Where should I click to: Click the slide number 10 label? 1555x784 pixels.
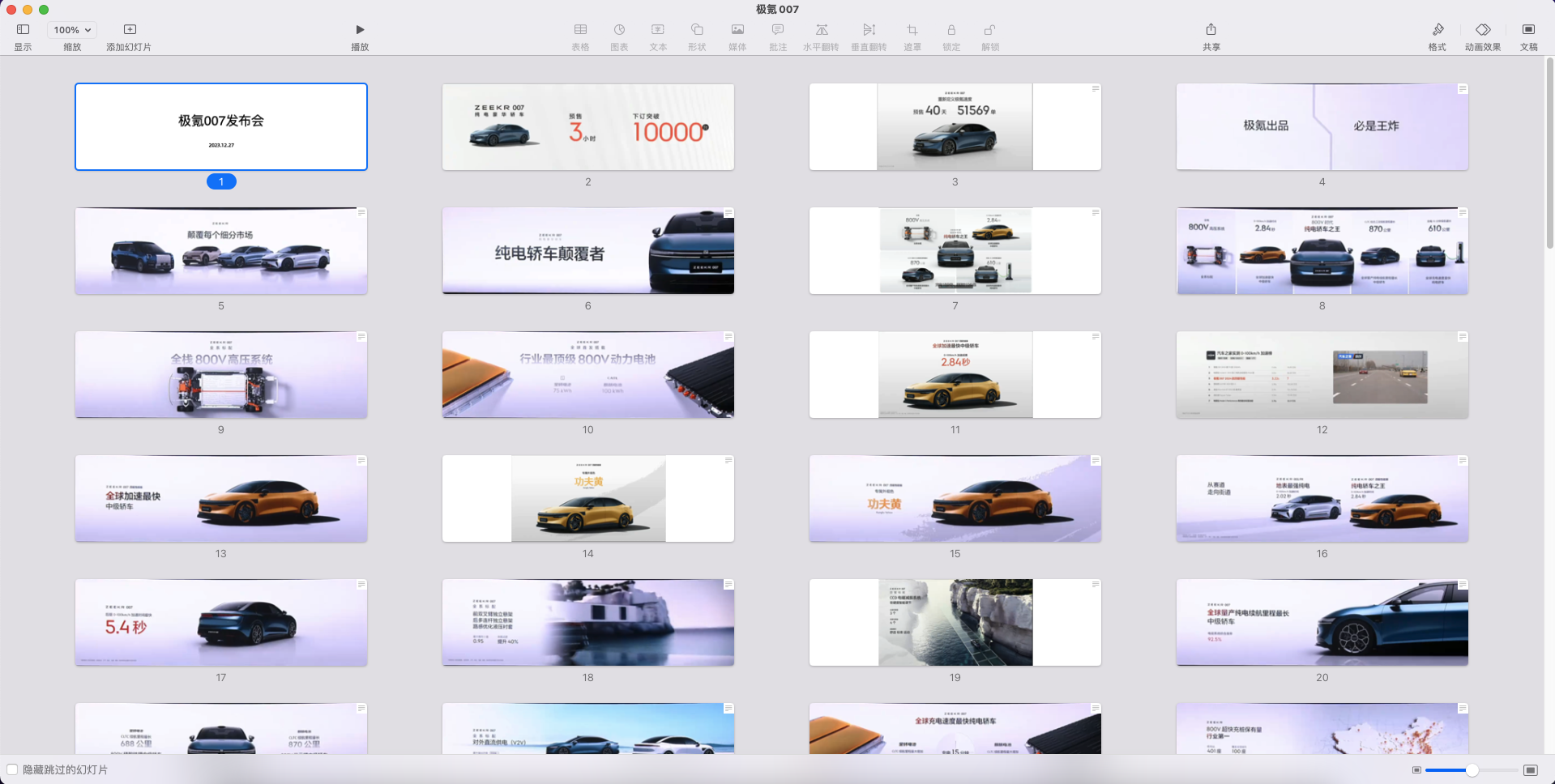coord(588,429)
